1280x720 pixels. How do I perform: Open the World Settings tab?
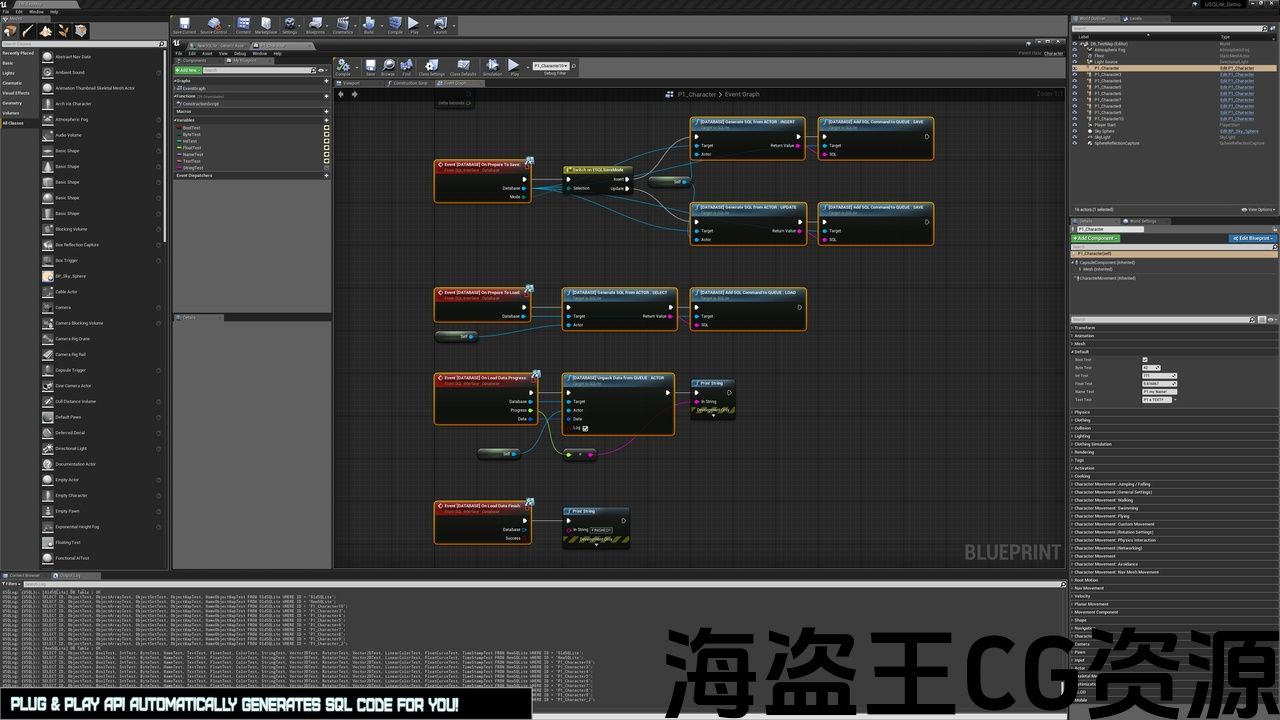point(1142,221)
